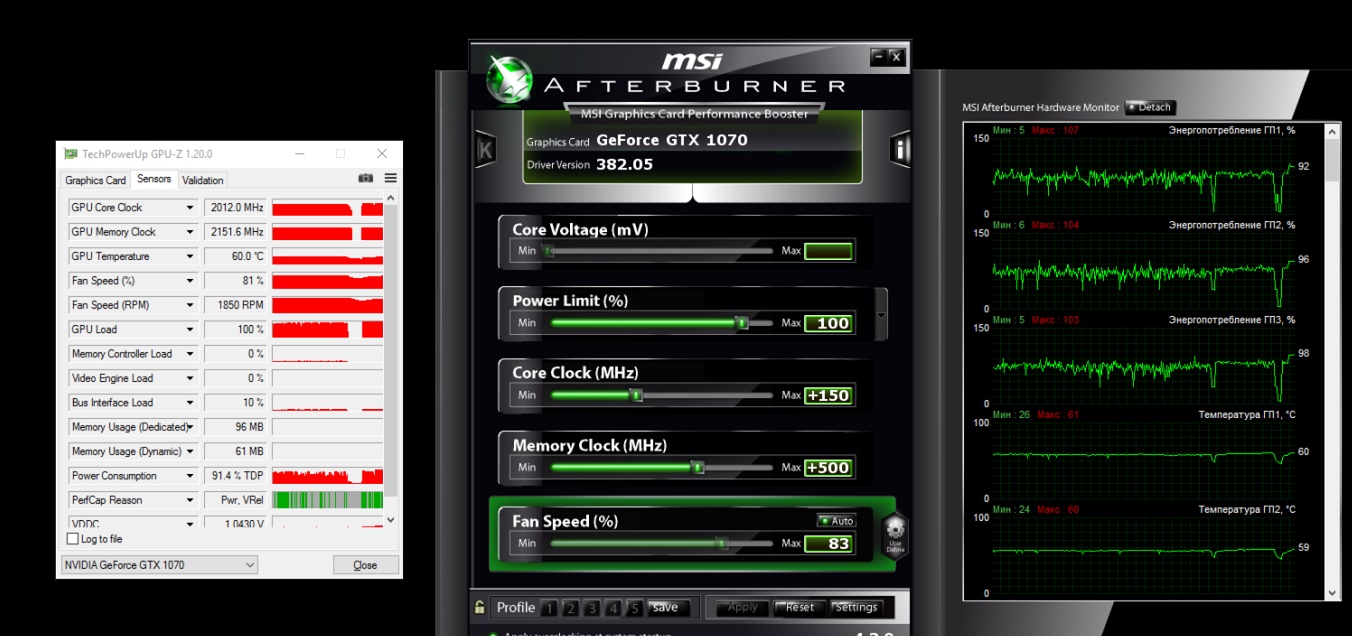Click the Core Voltage value field

[x=829, y=251]
